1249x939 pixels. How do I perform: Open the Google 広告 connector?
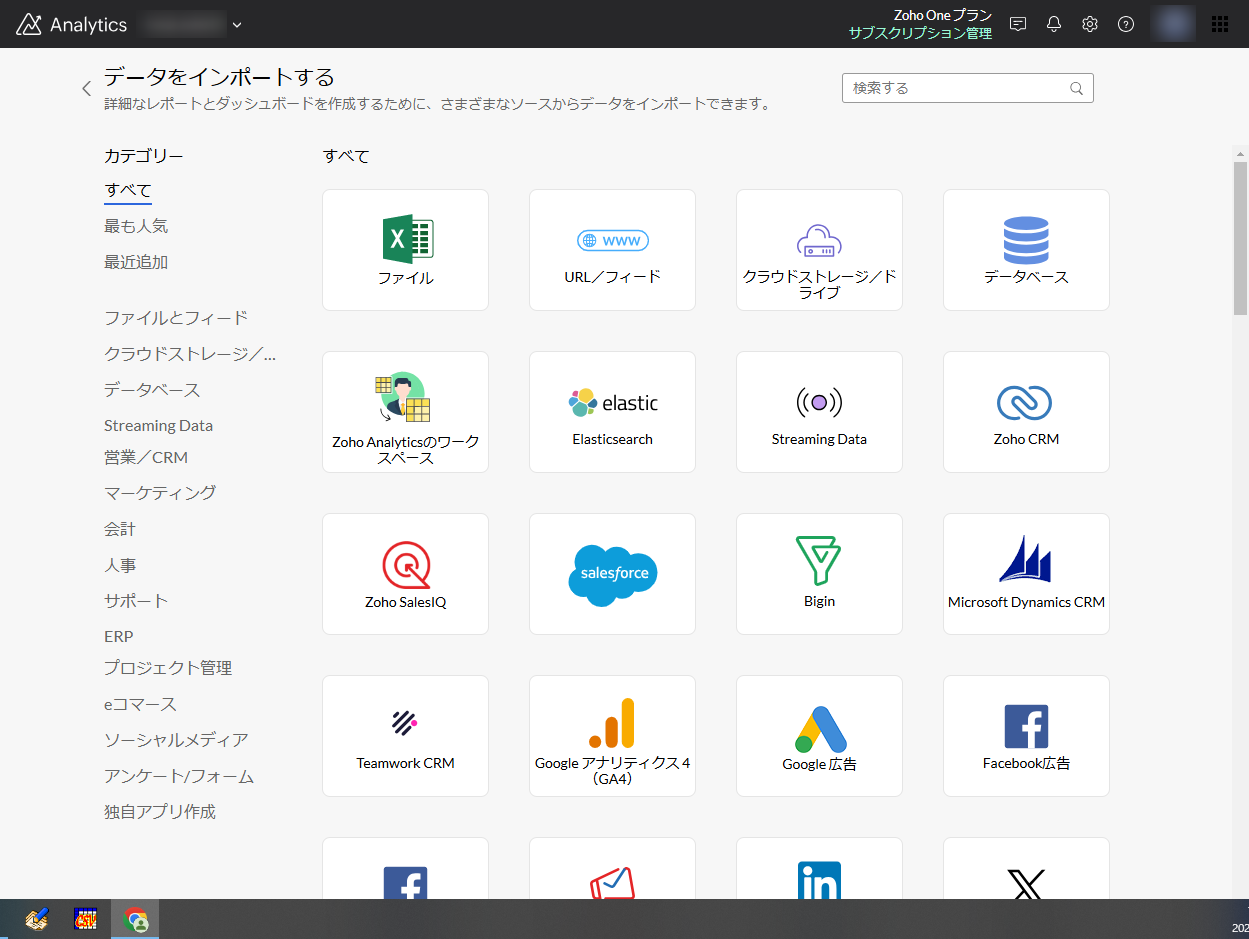[x=819, y=736]
